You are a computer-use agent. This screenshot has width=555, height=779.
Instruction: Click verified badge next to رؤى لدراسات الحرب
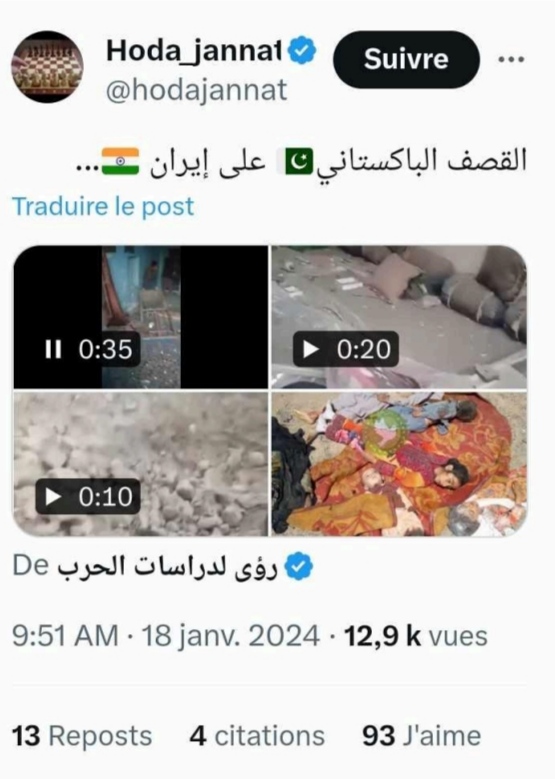pos(299,567)
